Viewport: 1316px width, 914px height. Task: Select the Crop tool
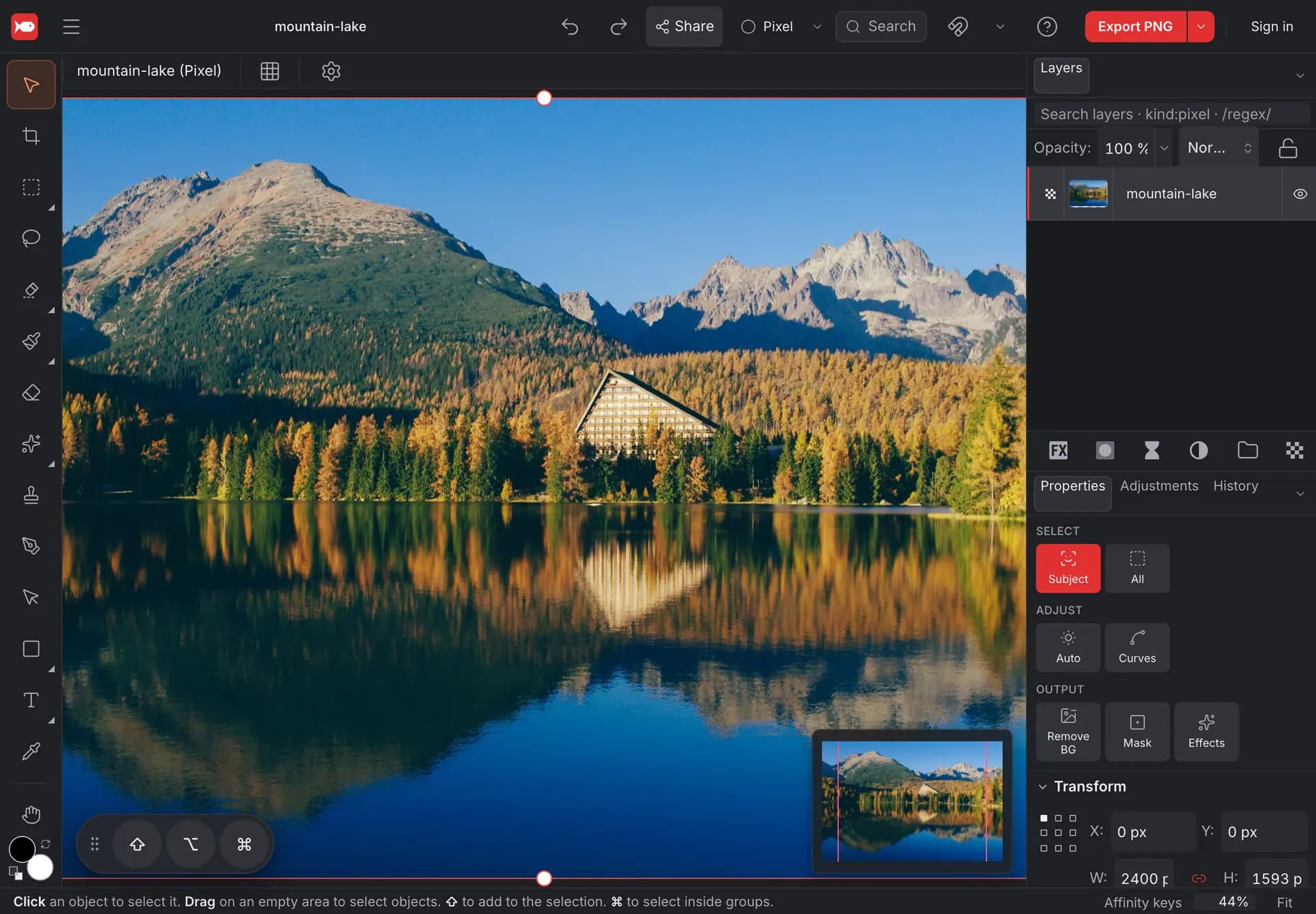pos(31,136)
